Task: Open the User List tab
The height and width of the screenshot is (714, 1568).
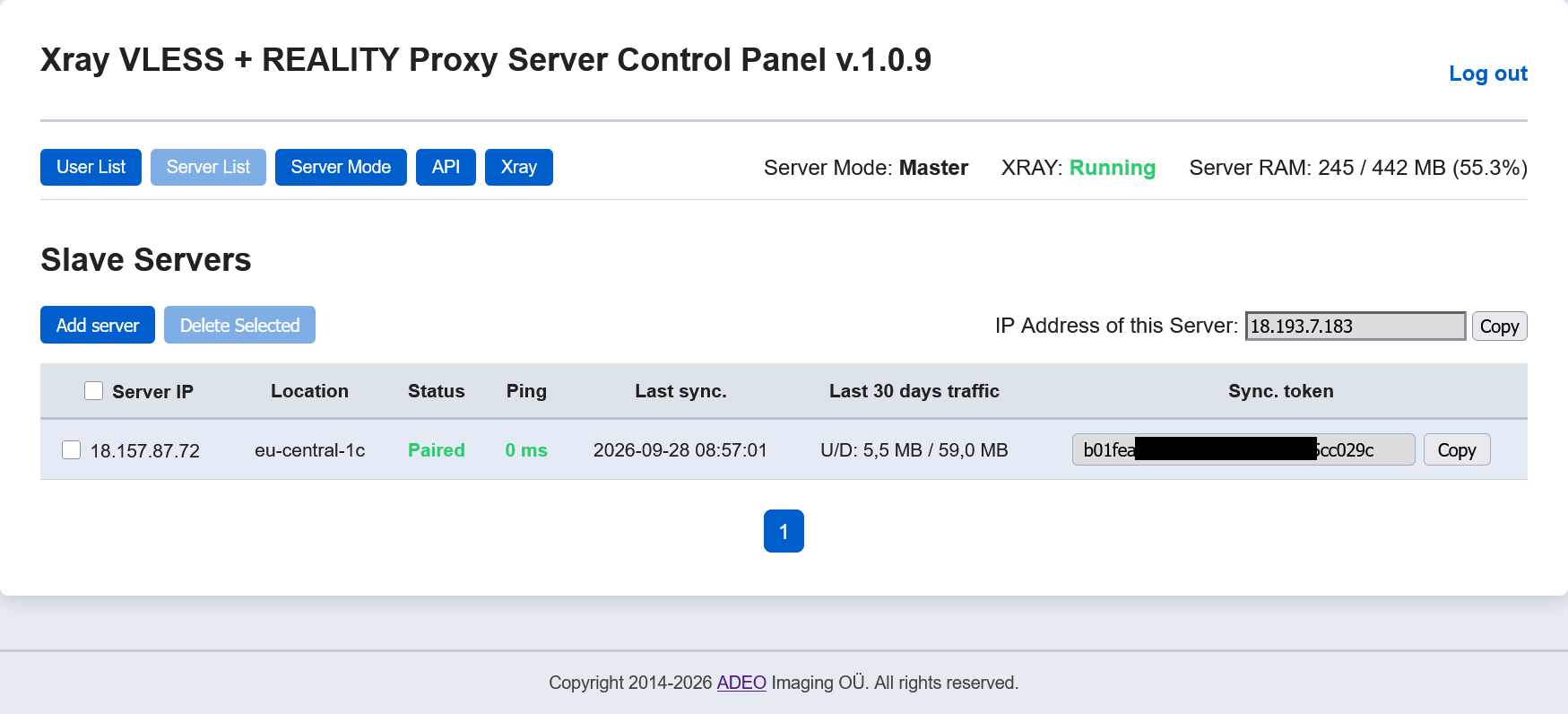Action: pyautogui.click(x=91, y=167)
